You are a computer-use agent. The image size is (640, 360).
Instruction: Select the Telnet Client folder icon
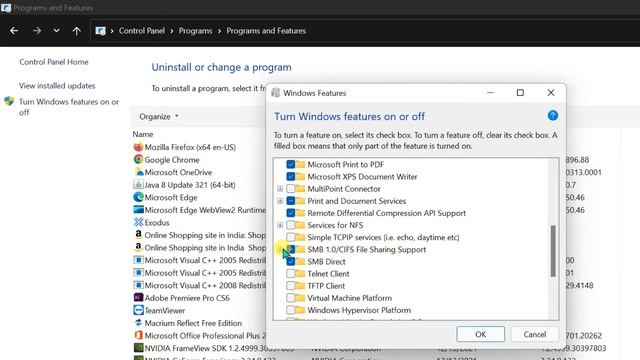pyautogui.click(x=300, y=273)
